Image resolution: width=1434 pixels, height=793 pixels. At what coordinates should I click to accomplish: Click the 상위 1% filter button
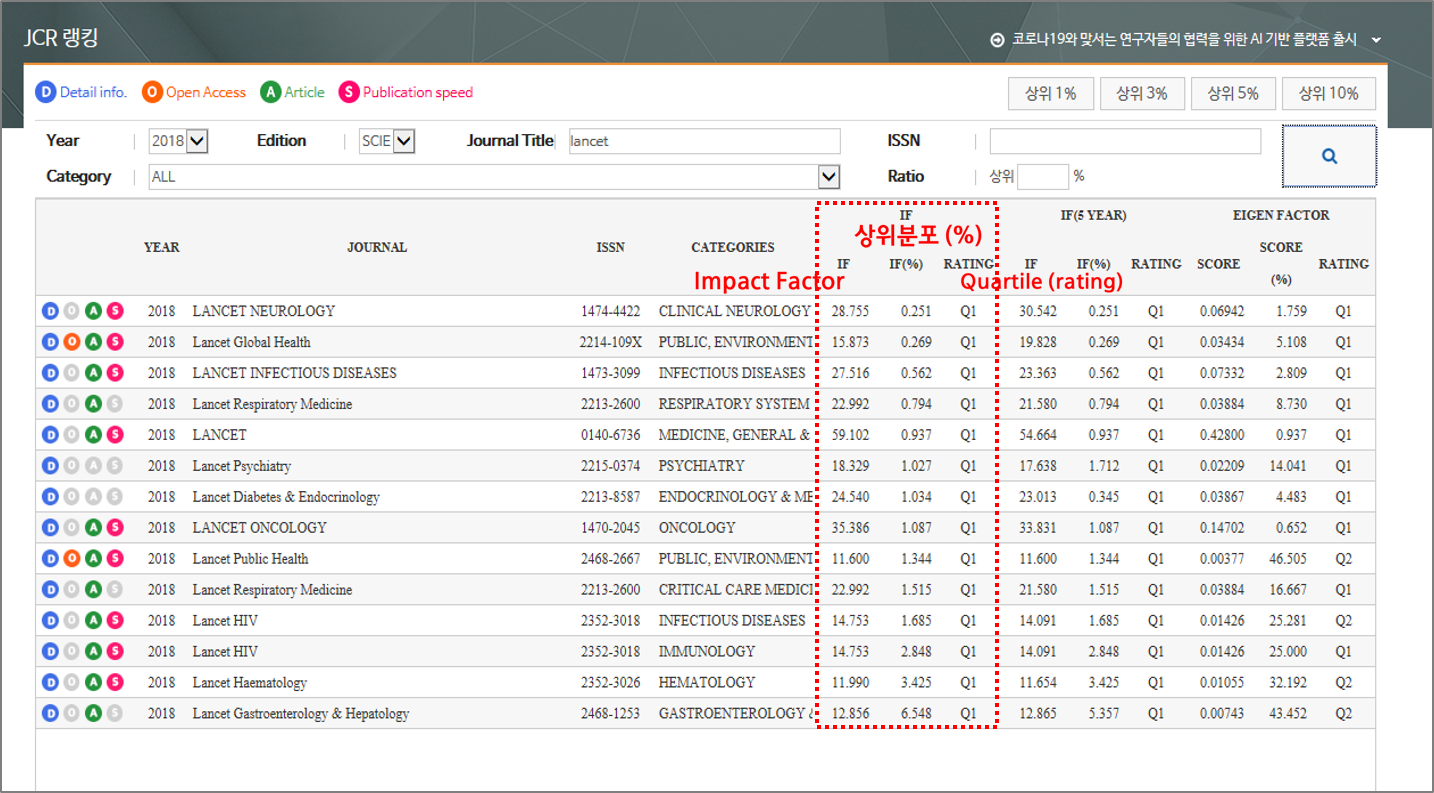tap(1050, 94)
